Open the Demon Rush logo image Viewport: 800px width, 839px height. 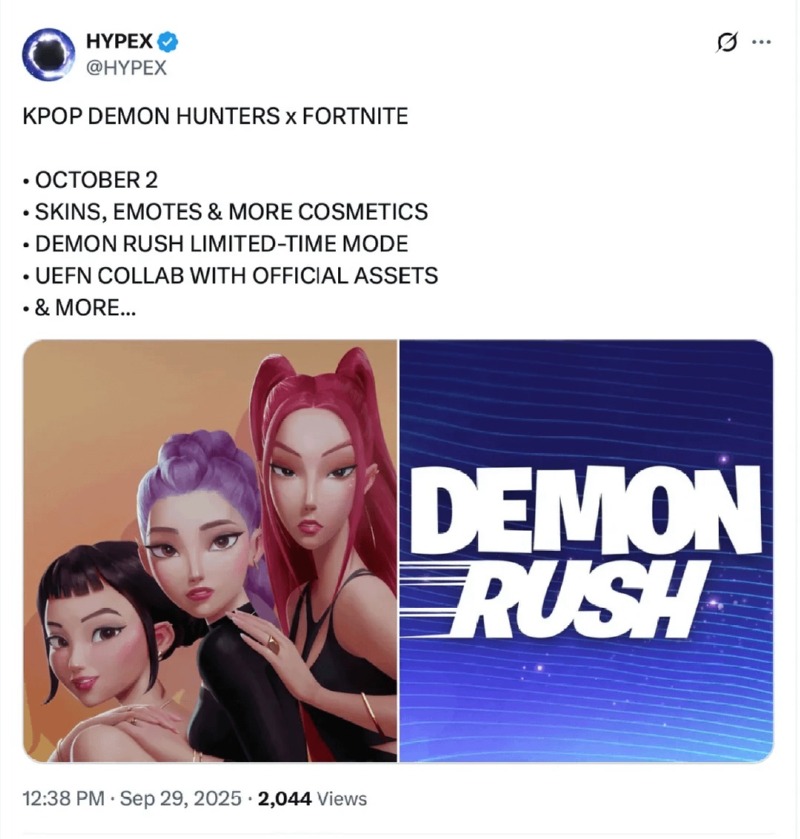[586, 551]
